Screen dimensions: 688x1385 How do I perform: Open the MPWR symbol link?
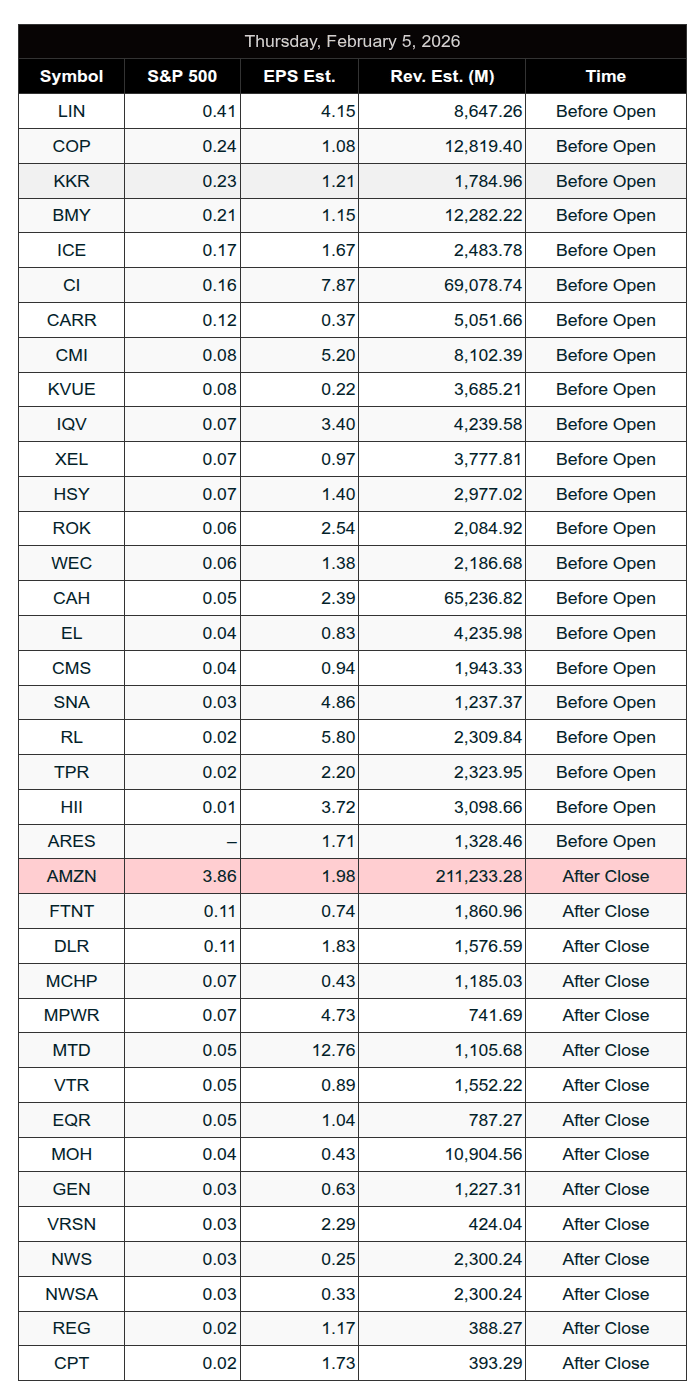point(71,1015)
